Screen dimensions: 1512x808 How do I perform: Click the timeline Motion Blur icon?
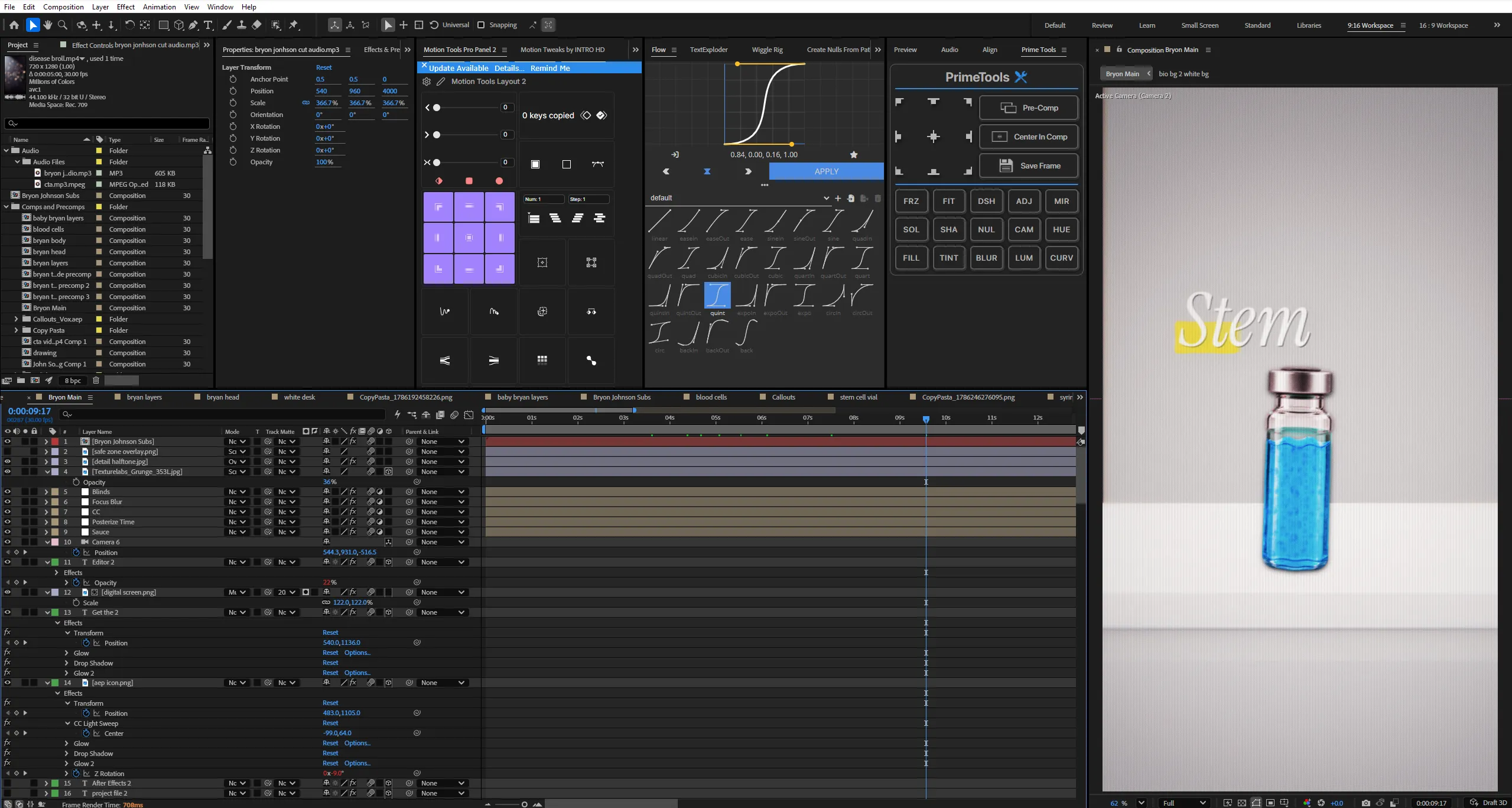(x=454, y=415)
